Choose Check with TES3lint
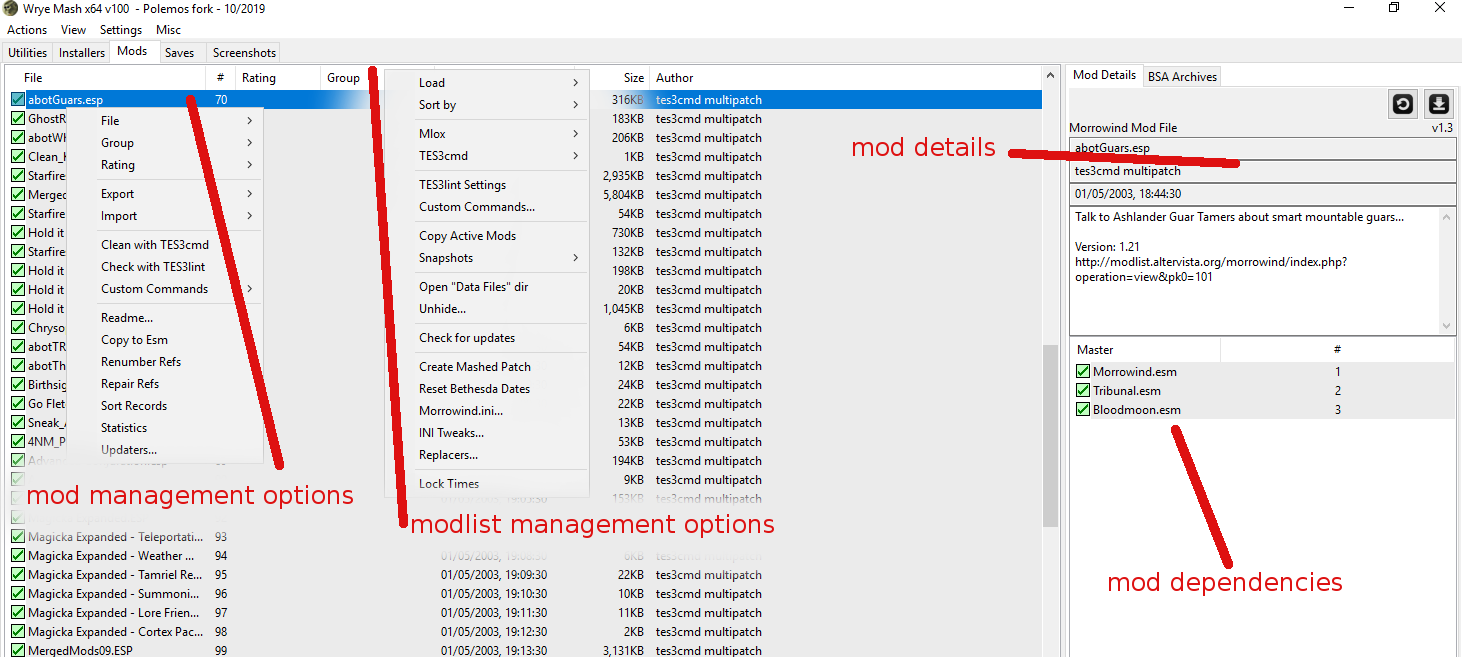Screen dimensions: 1463x657 [153, 267]
